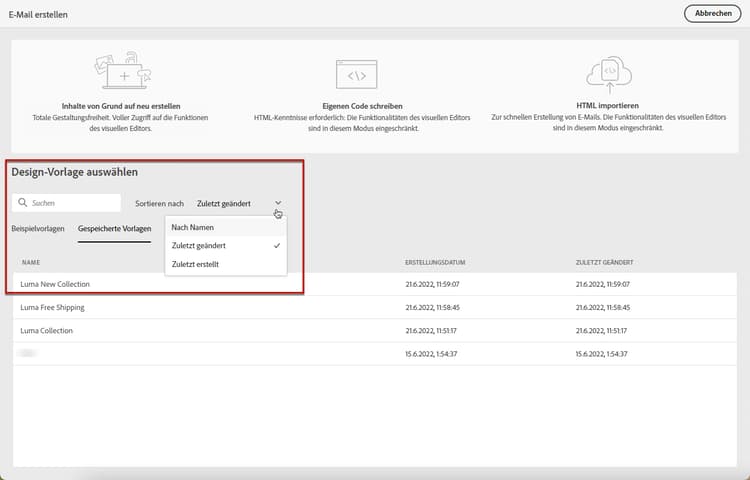The image size is (750, 480).
Task: Click the magnifier icon in search box
Action: point(22,203)
